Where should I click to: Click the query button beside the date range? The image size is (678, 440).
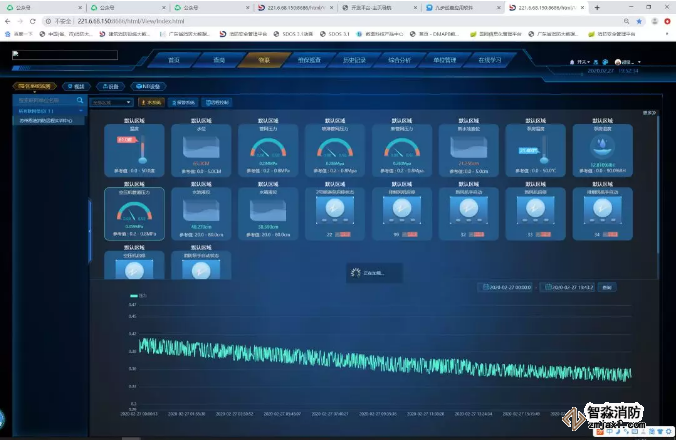(x=608, y=287)
